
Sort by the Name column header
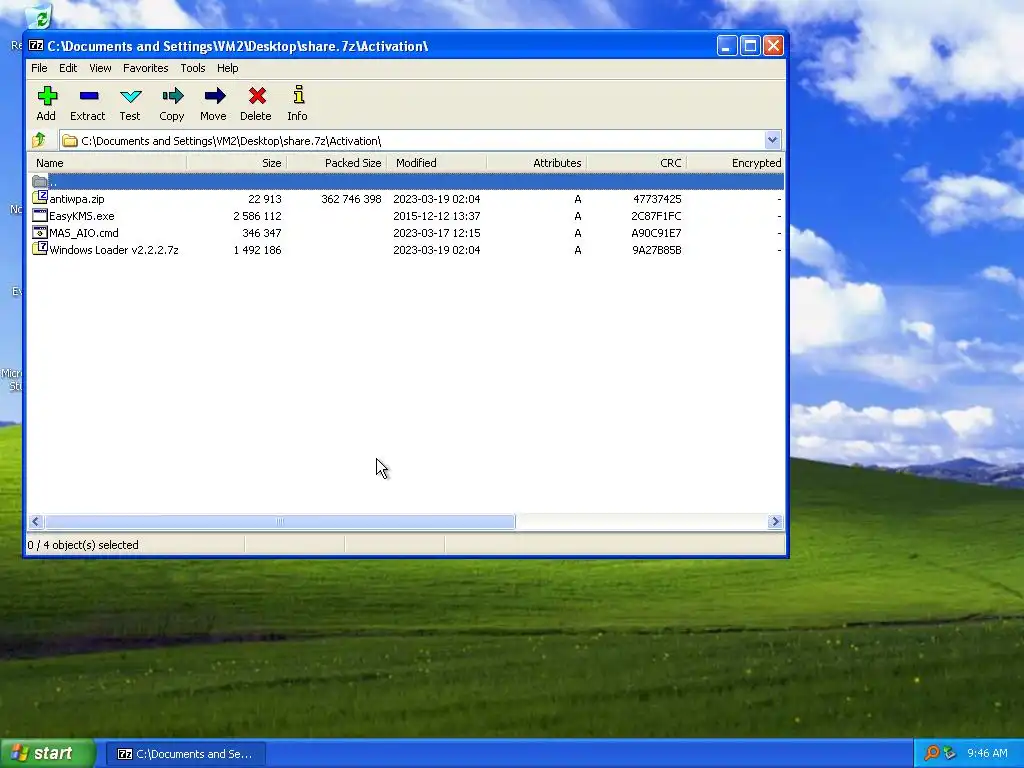(x=107, y=163)
